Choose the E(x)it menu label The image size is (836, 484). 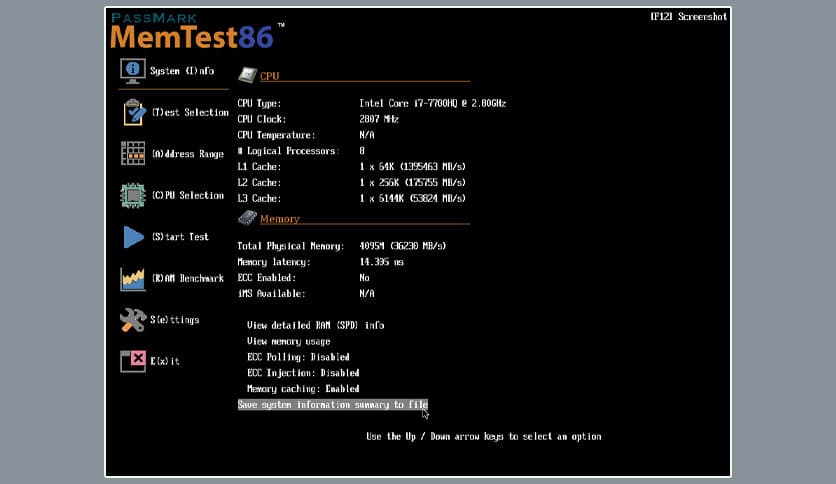coord(165,361)
